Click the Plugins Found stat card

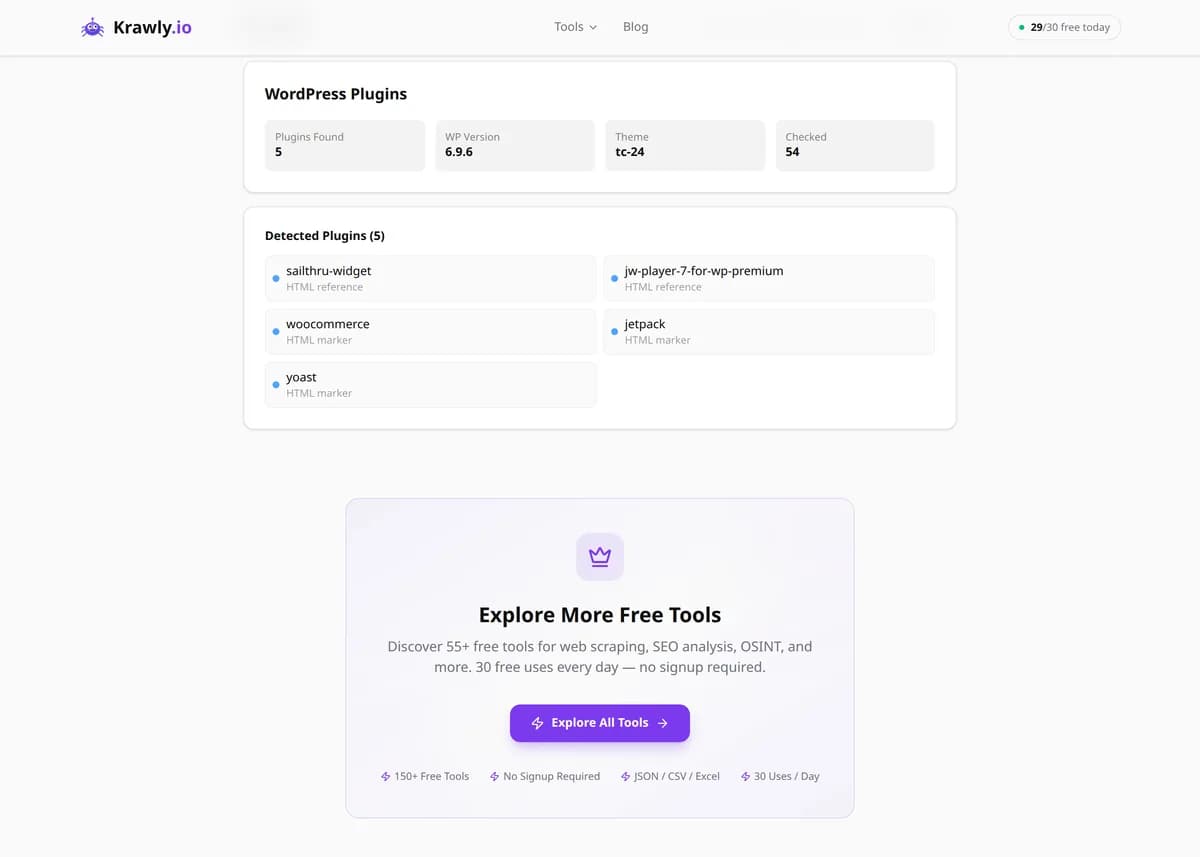click(x=345, y=145)
